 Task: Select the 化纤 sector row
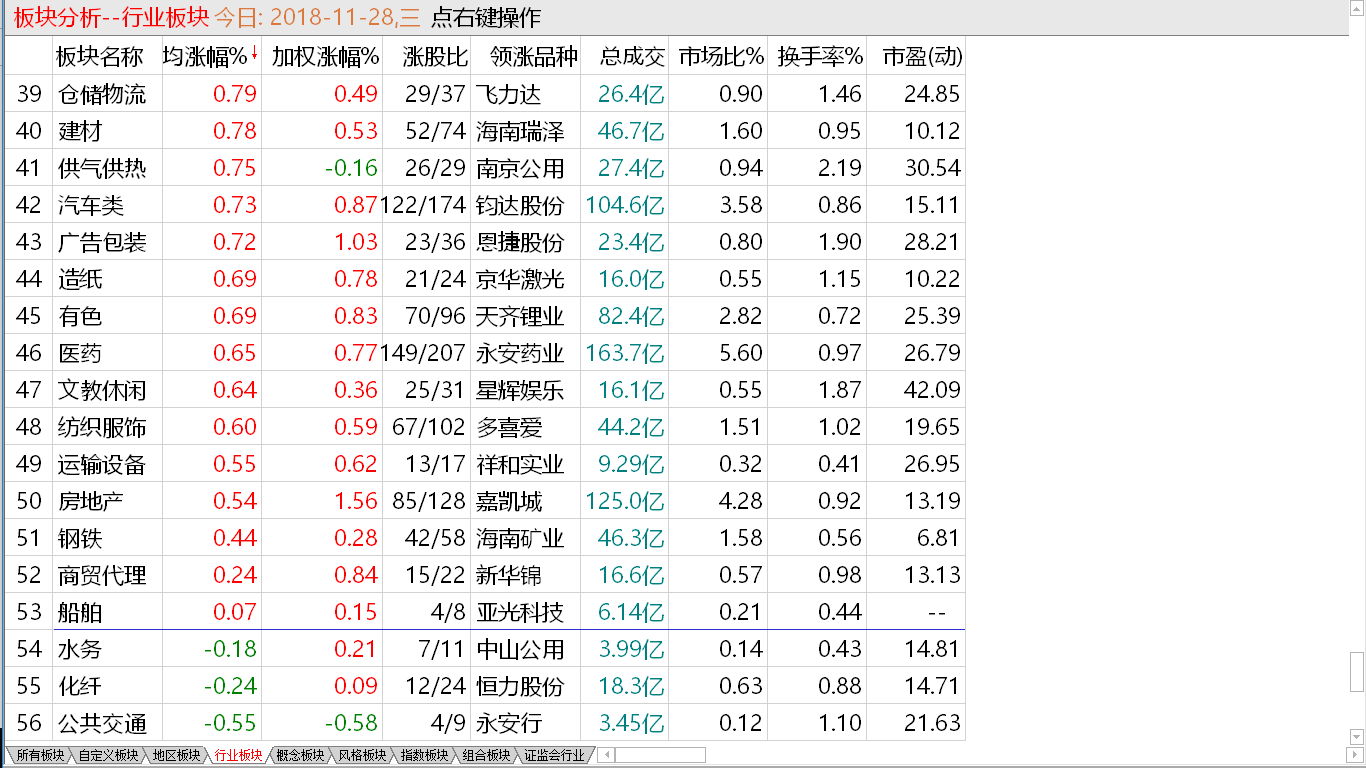pos(485,686)
